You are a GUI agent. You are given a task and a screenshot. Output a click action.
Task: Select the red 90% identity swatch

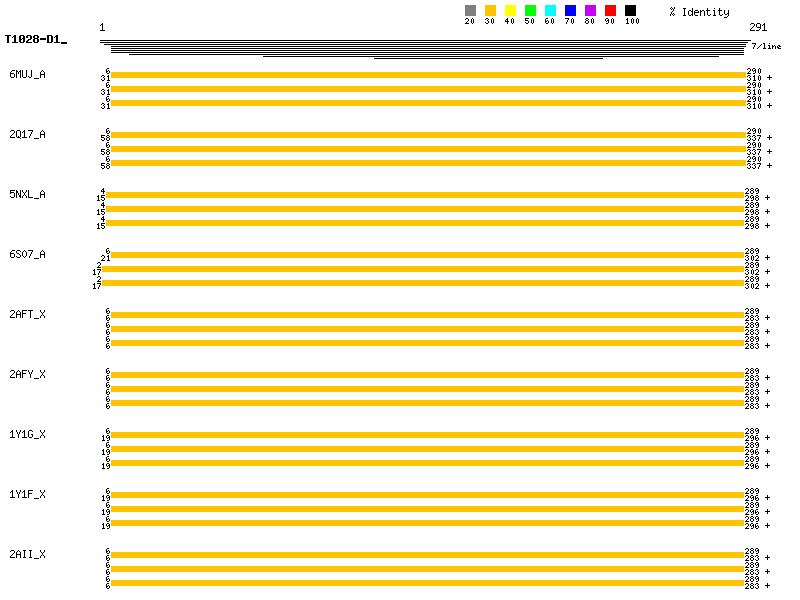coord(610,11)
